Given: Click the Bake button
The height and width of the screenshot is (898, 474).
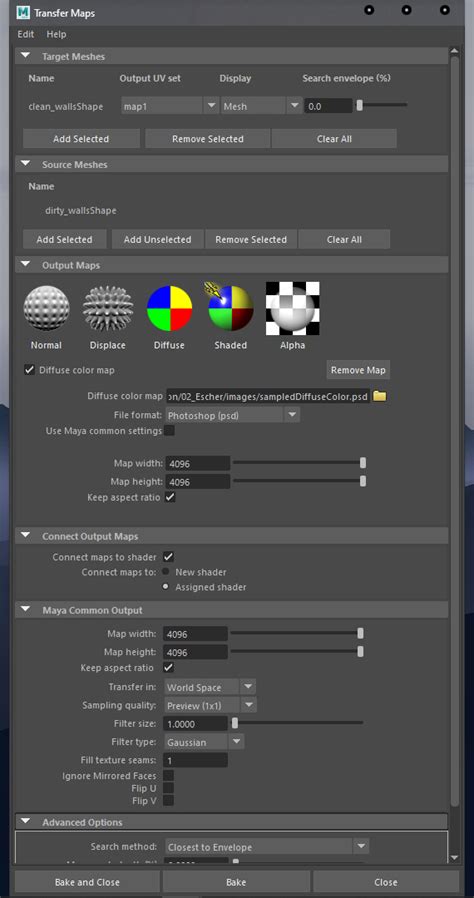Looking at the screenshot, I should (x=236, y=882).
